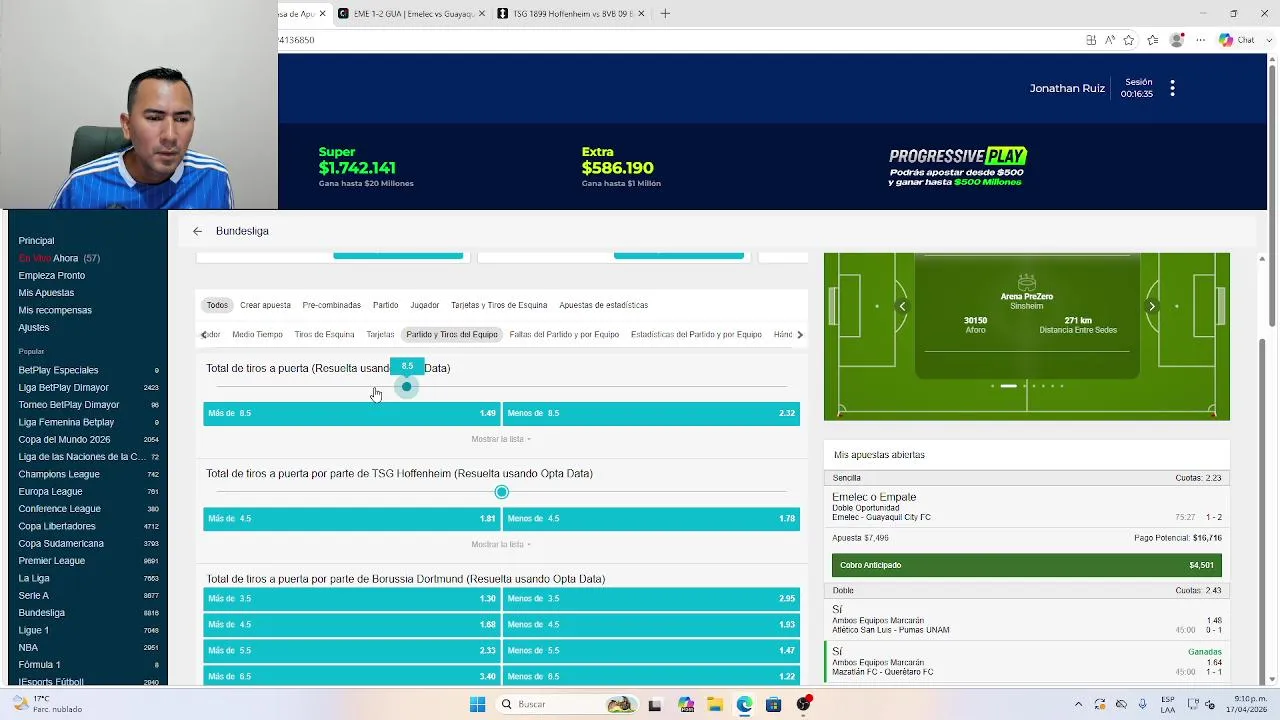1280x720 pixels.
Task: Open Partido y Tiros del Equipo tab
Action: click(452, 334)
